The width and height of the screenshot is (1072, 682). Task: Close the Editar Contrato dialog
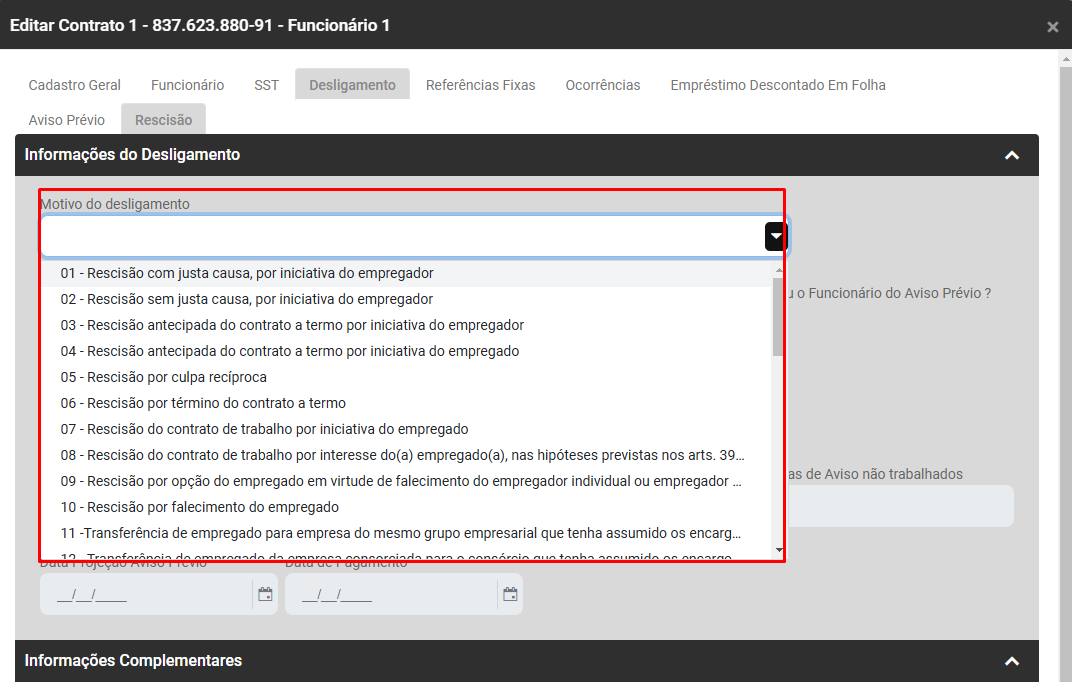click(1052, 27)
